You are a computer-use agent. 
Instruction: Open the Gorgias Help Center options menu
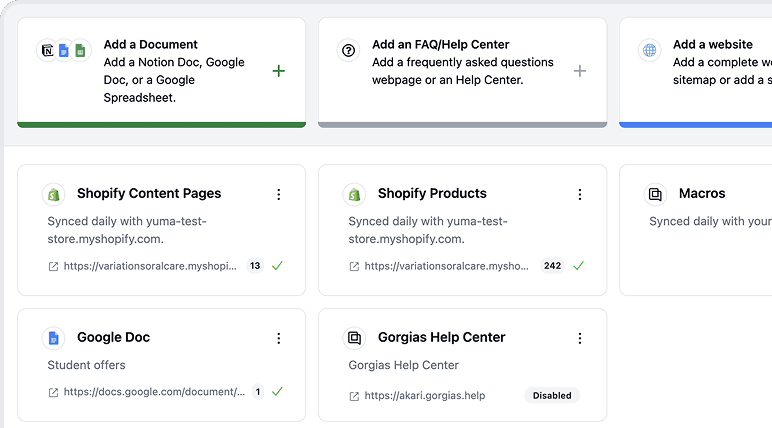point(580,338)
